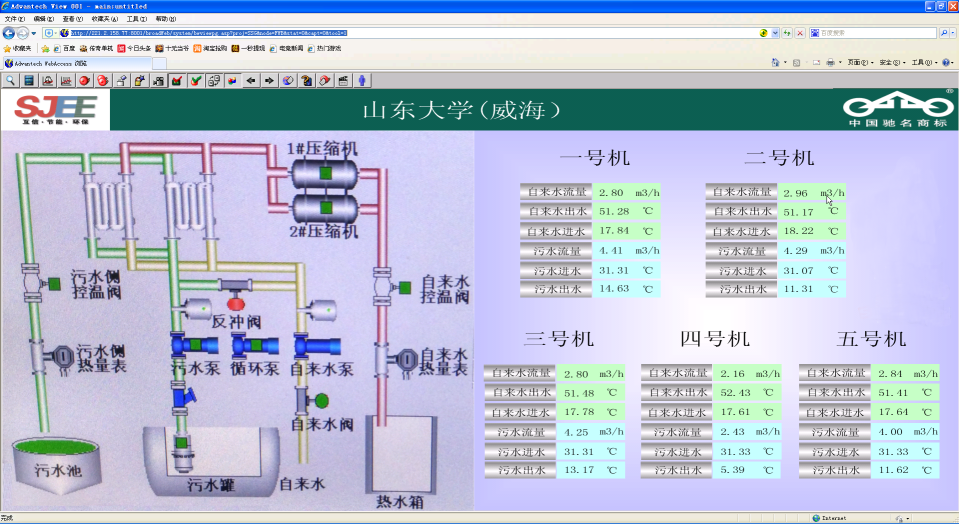Open the recent pages dropdown beside navigation buttons
Viewport: 959px width, 524px height.
click(x=34, y=33)
